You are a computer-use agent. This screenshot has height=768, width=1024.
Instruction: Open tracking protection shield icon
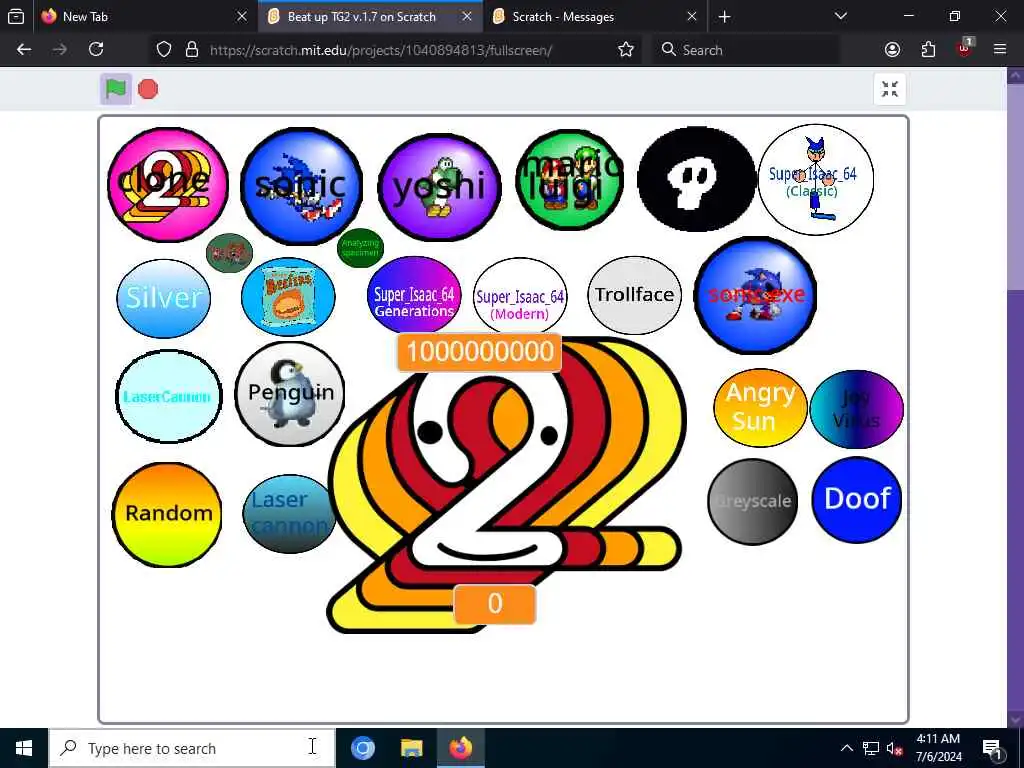tap(164, 50)
